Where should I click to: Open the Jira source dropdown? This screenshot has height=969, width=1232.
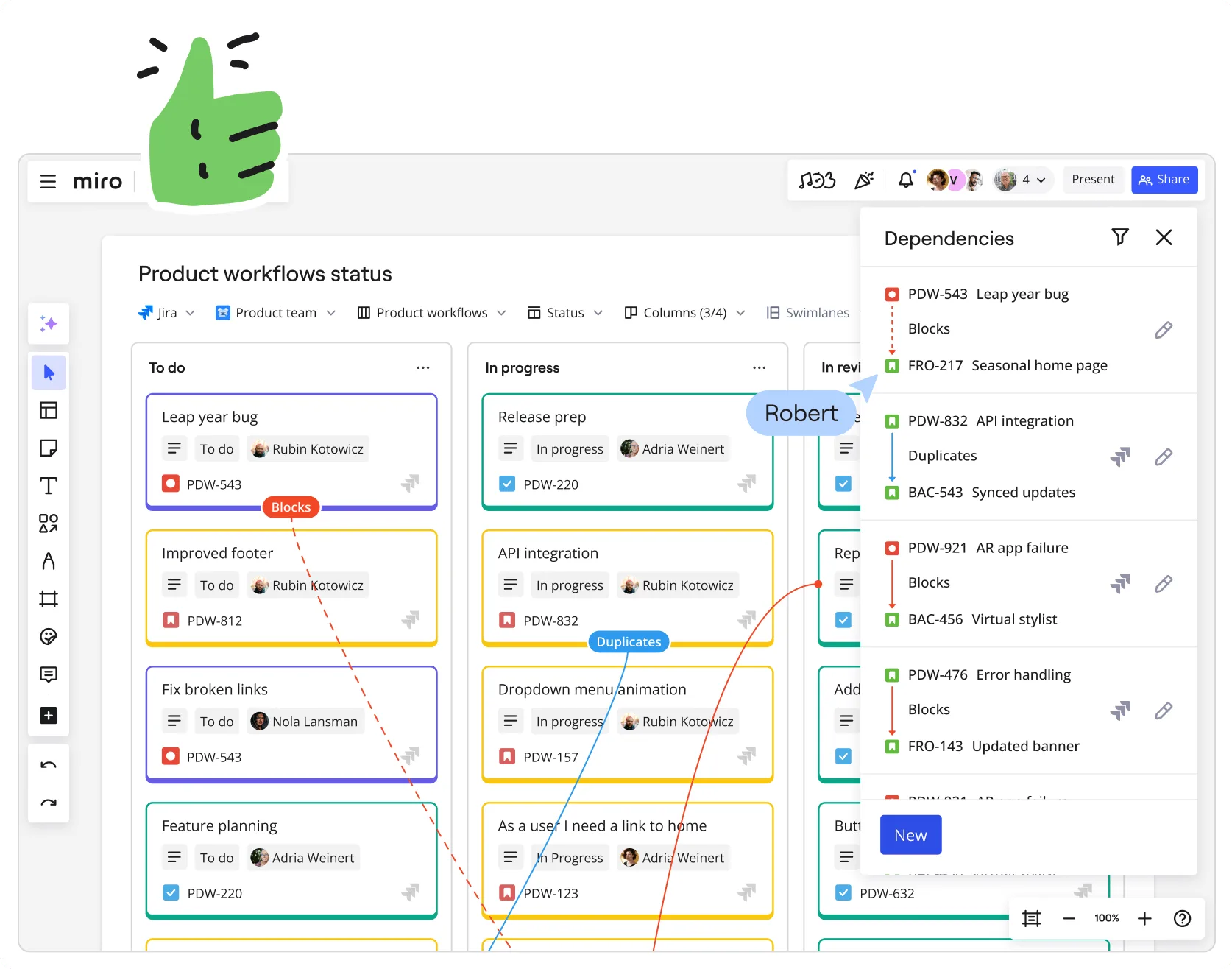[167, 313]
